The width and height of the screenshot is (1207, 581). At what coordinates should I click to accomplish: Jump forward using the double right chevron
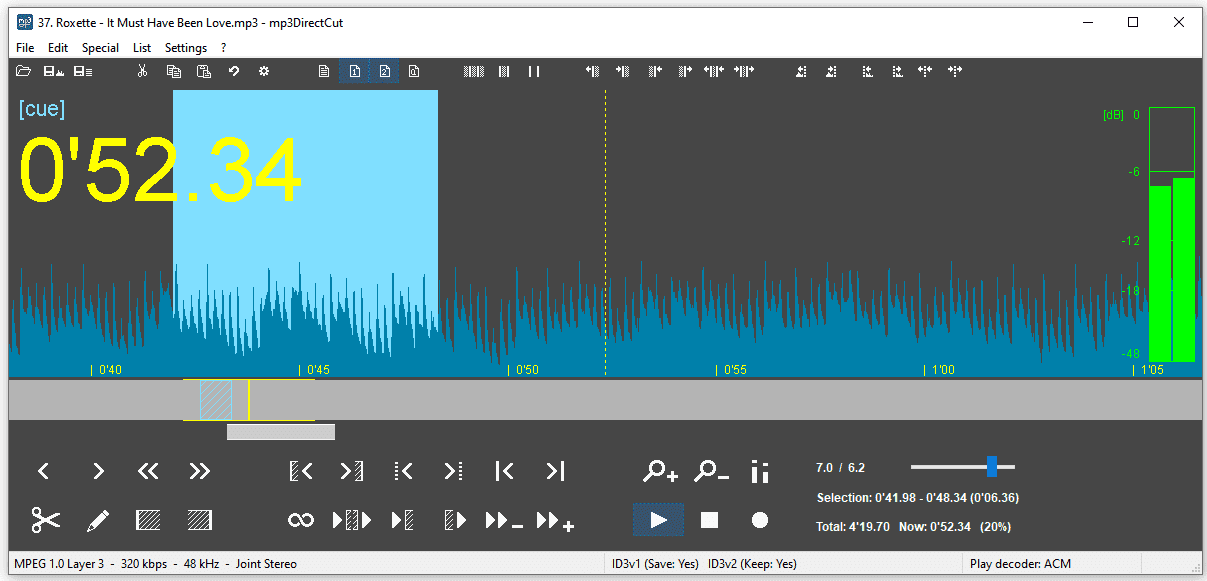point(199,471)
